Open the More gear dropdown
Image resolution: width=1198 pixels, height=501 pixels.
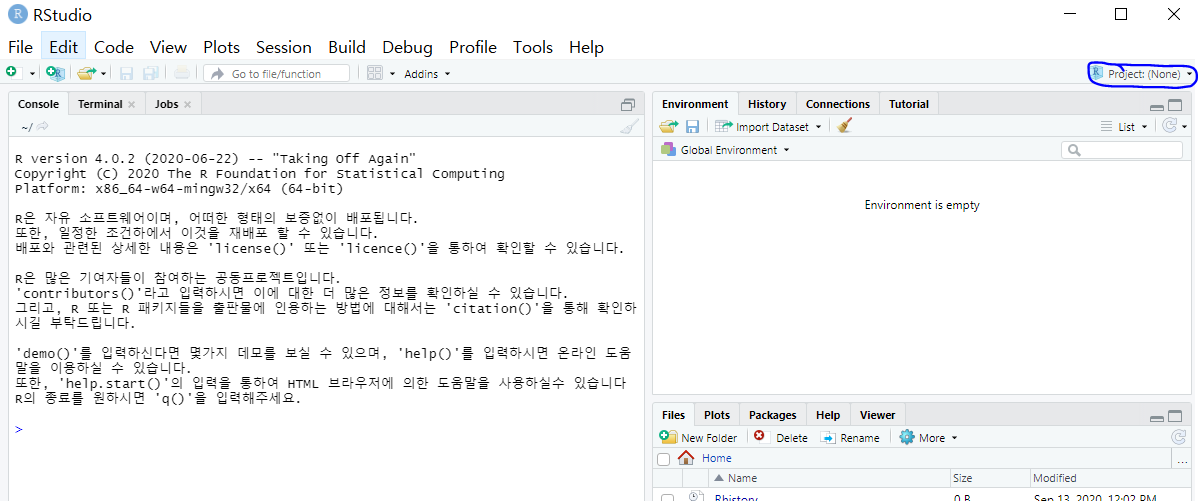tap(928, 438)
